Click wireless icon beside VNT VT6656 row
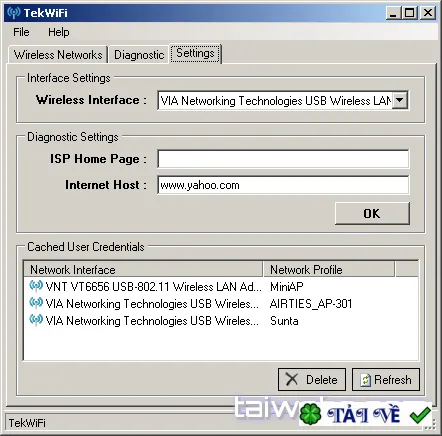The height and width of the screenshot is (436, 442). coord(36,286)
